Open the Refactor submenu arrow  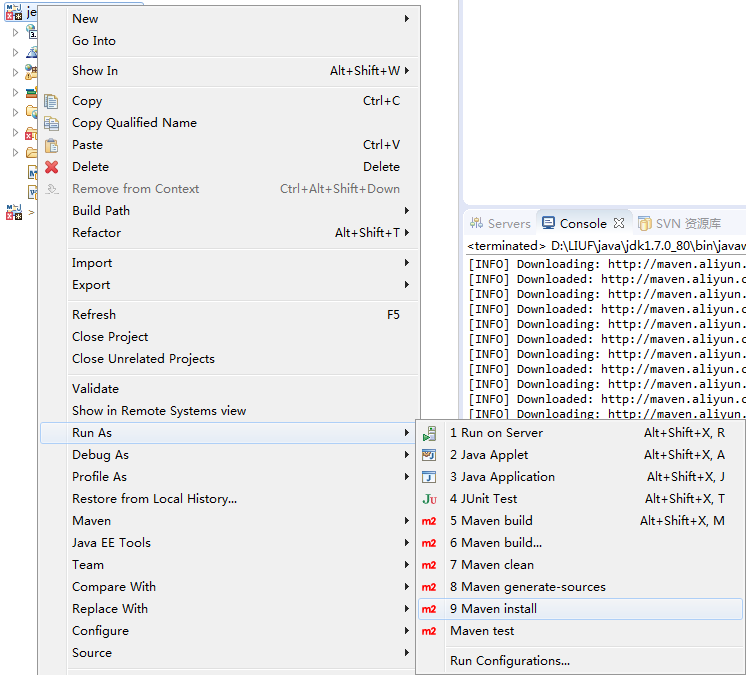click(407, 232)
